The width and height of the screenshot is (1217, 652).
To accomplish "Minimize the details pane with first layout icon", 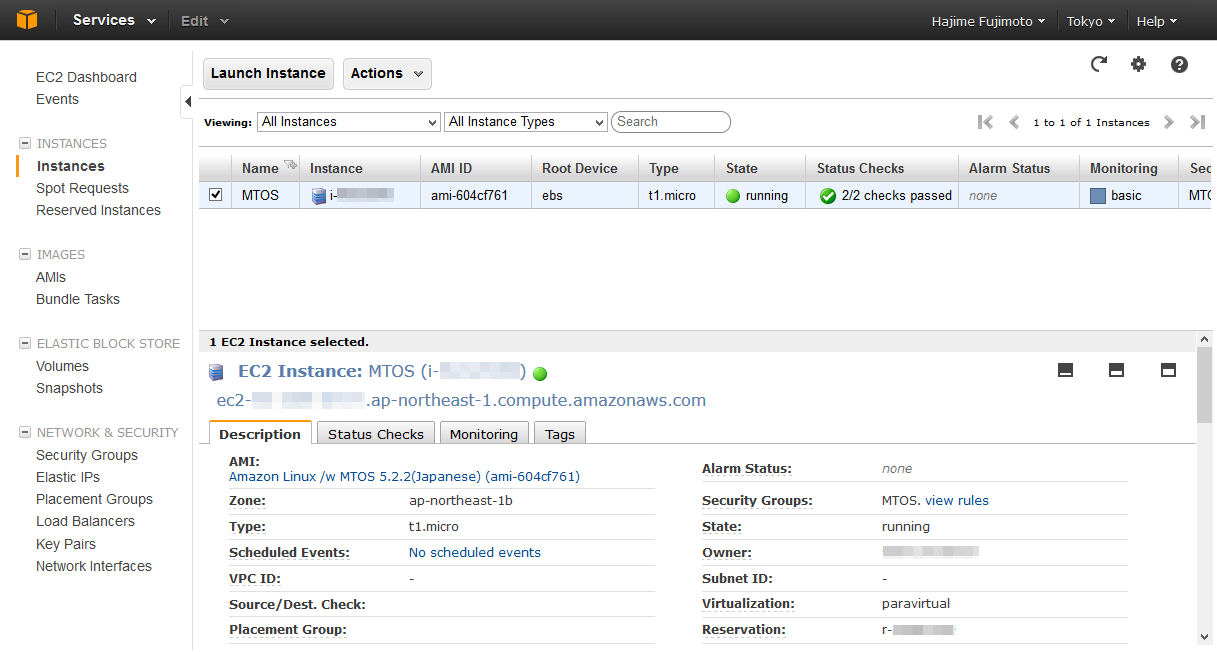I will pos(1066,370).
